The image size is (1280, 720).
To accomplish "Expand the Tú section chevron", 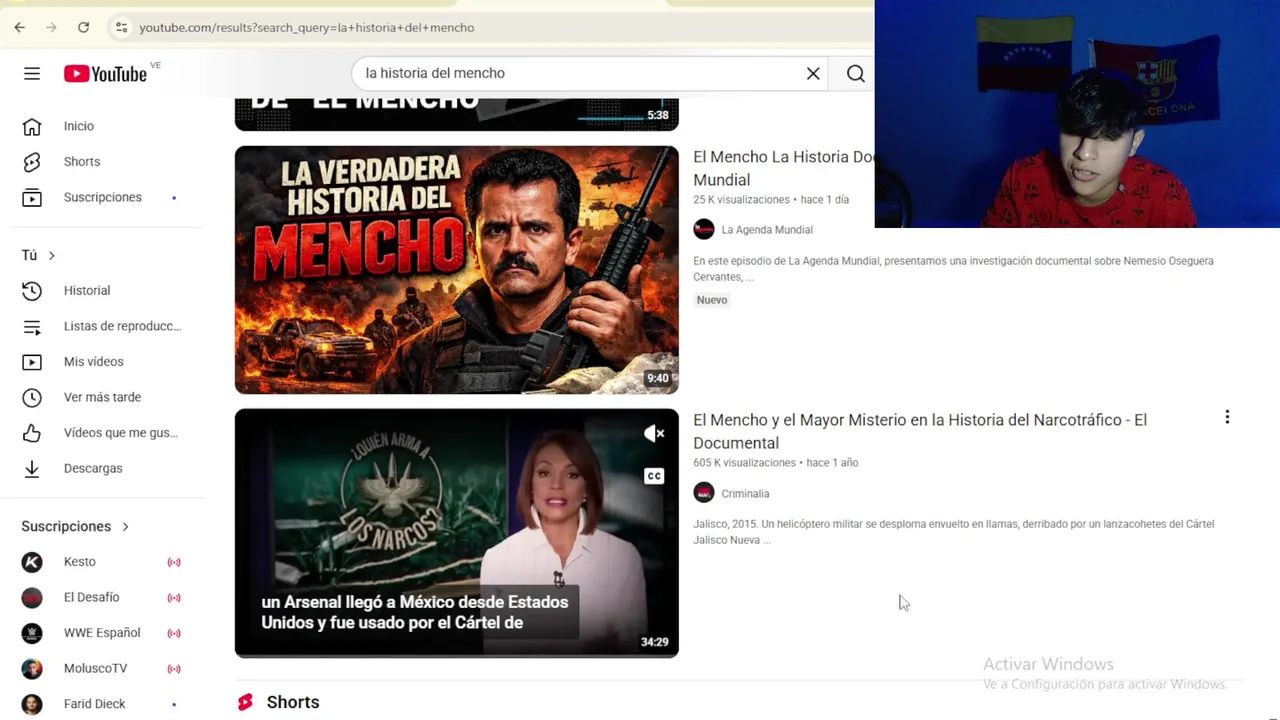I will [51, 255].
